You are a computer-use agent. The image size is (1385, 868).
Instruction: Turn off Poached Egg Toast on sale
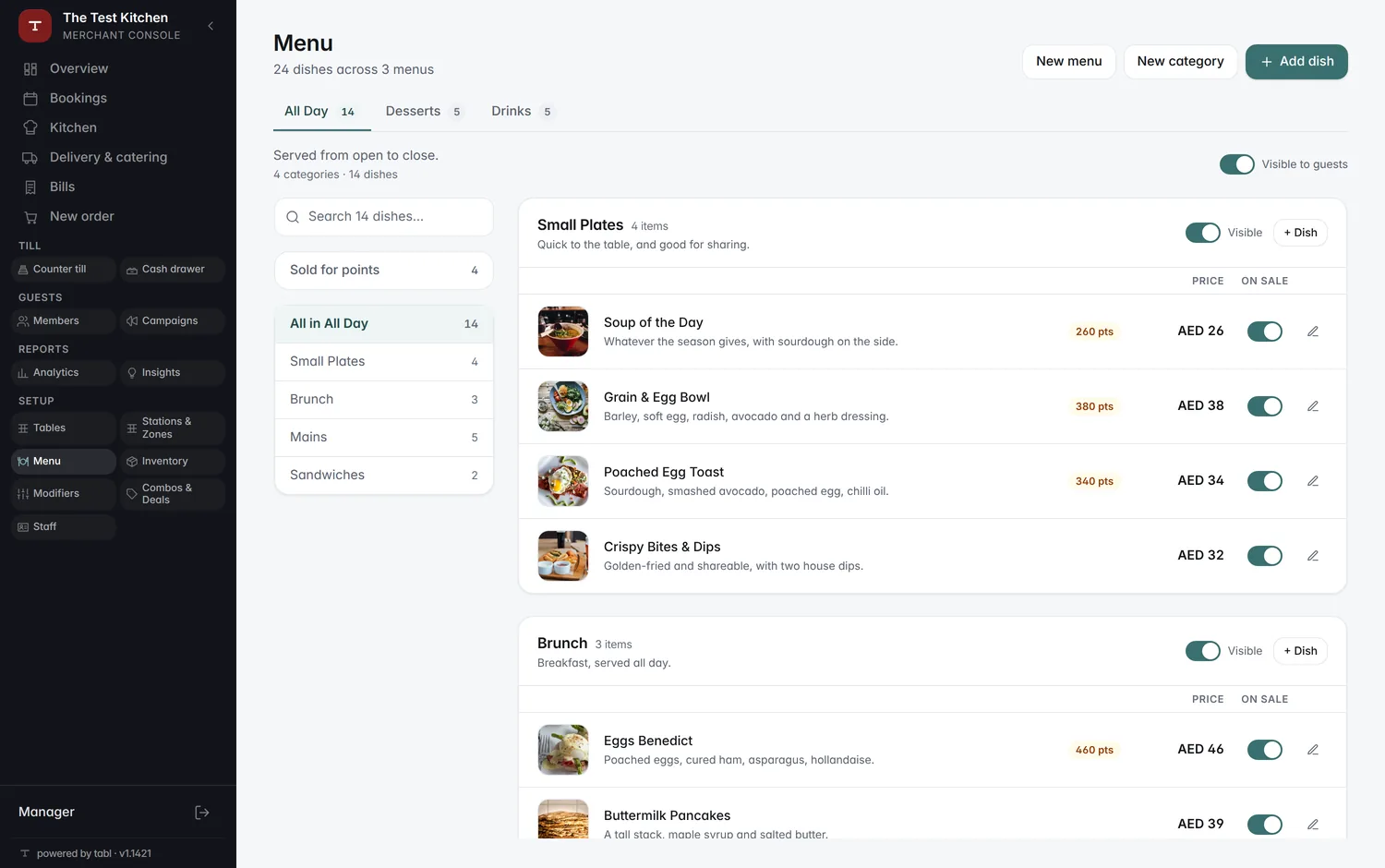pyautogui.click(x=1265, y=481)
